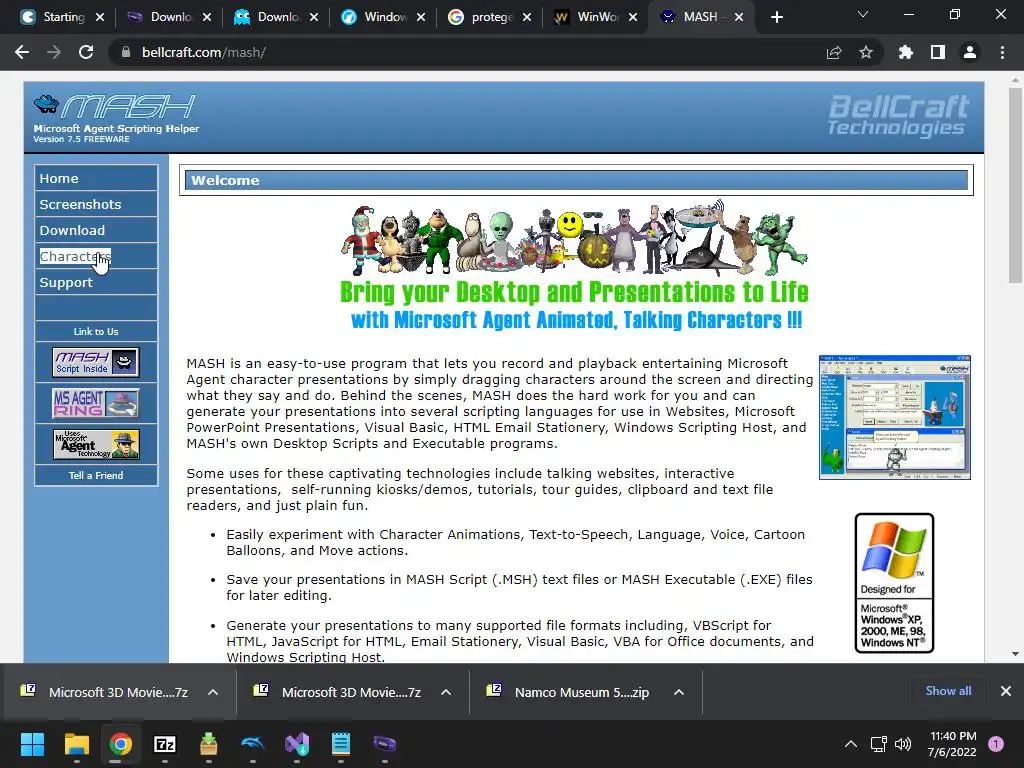The height and width of the screenshot is (768, 1024).
Task: Open File Explorer from taskbar
Action: click(76, 744)
